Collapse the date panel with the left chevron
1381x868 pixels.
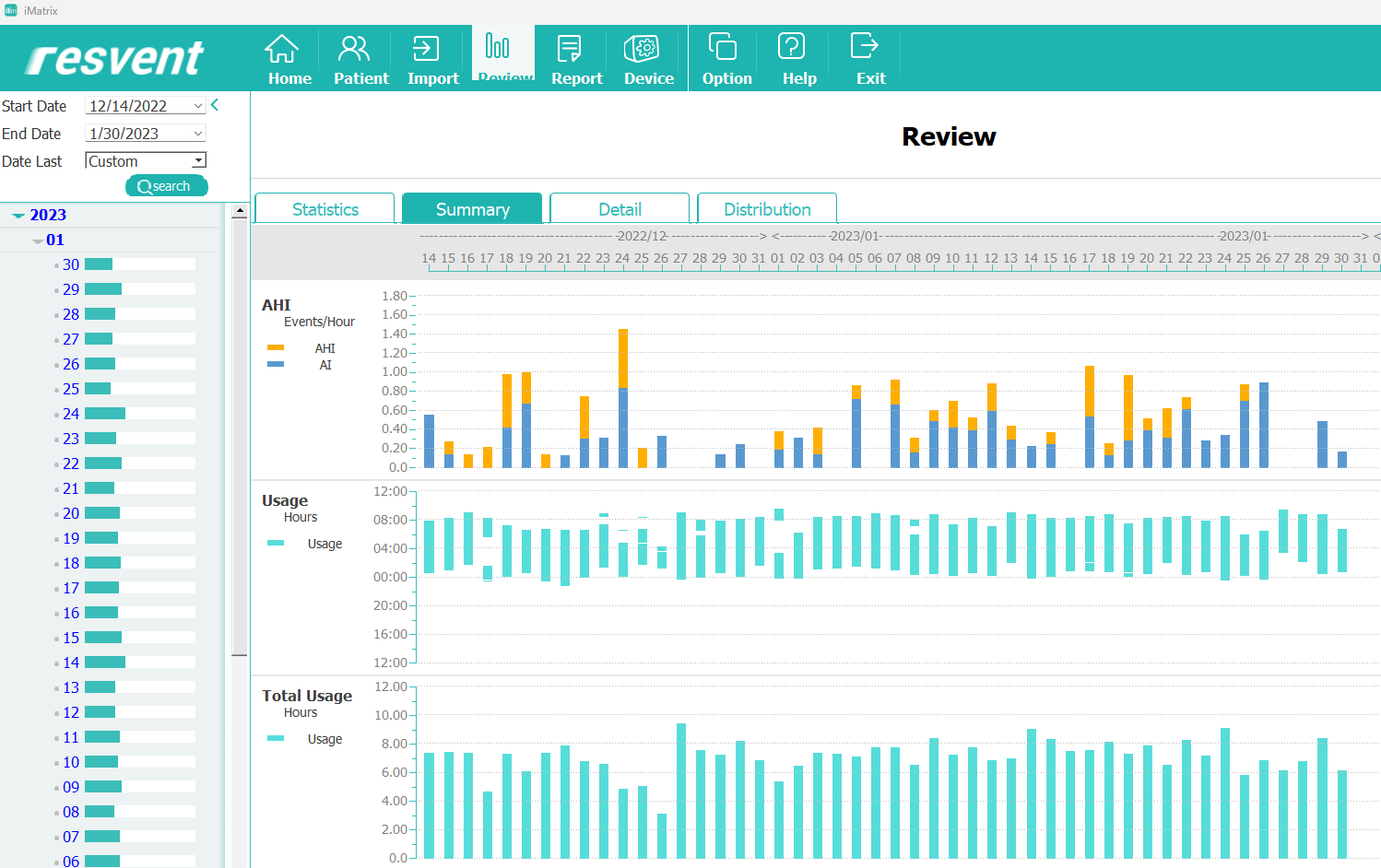(215, 105)
